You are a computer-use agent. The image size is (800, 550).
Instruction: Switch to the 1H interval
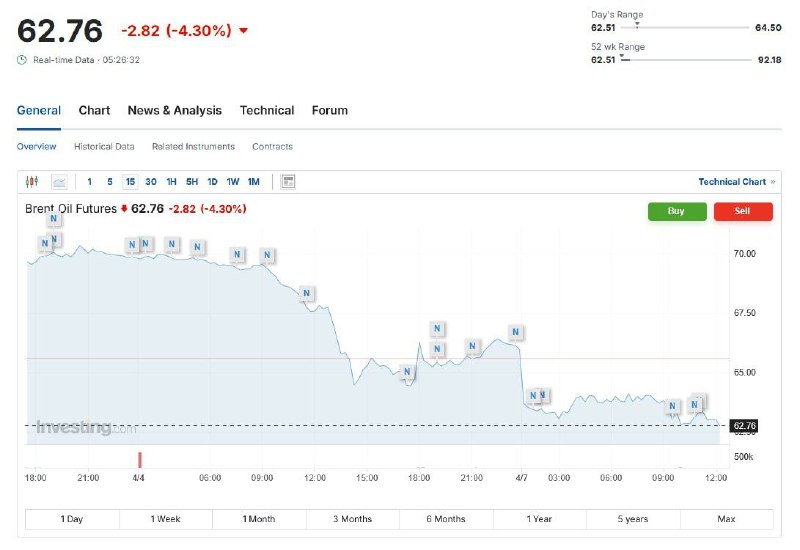point(171,182)
